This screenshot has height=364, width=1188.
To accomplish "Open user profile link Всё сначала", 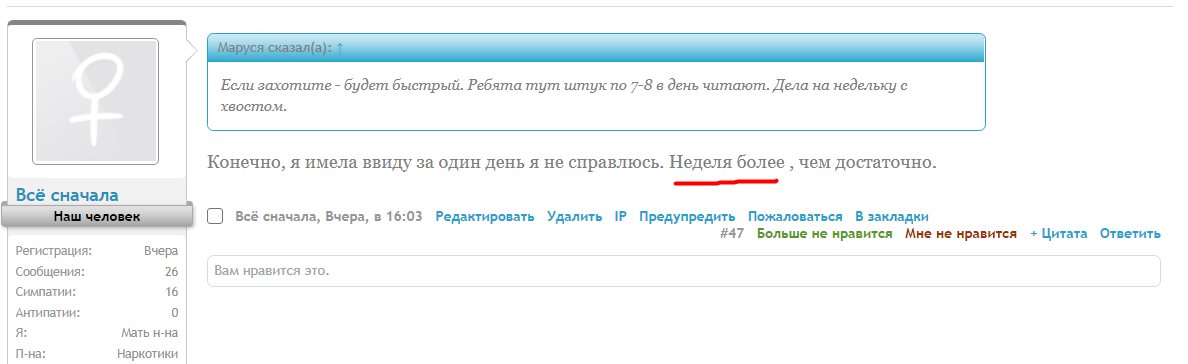I will point(67,195).
